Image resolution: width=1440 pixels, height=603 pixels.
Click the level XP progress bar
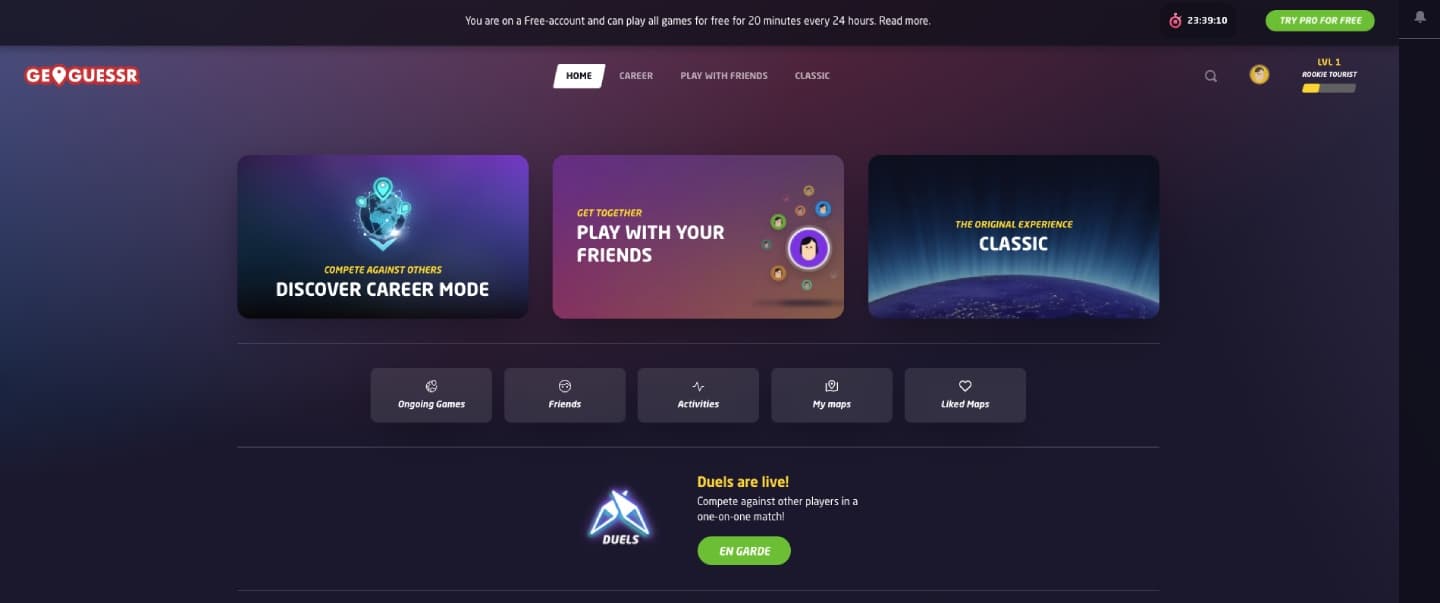coord(1329,88)
